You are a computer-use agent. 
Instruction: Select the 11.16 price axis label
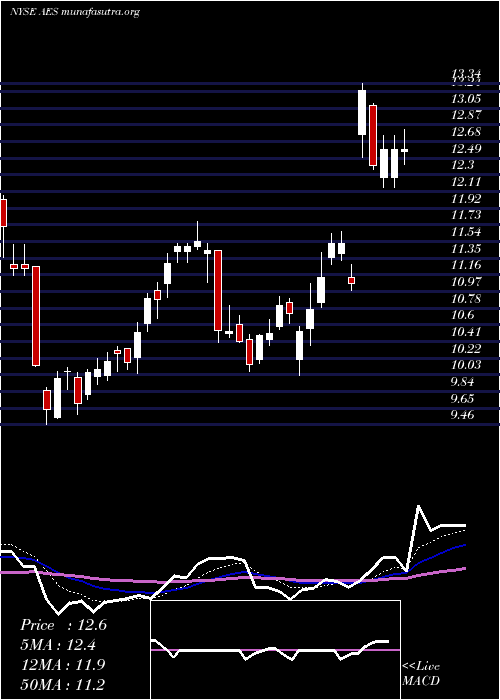466,265
